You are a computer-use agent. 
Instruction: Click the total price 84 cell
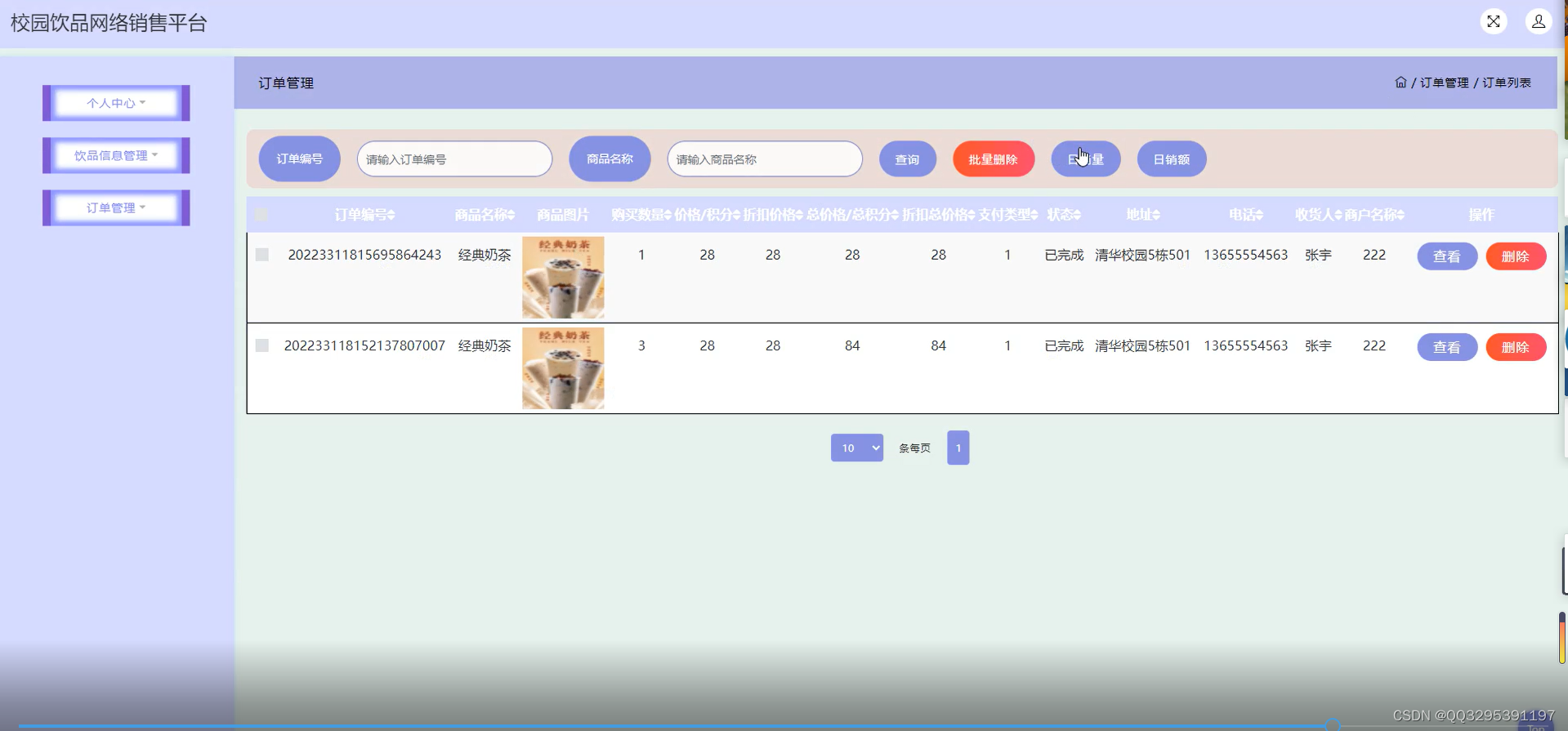pos(852,345)
